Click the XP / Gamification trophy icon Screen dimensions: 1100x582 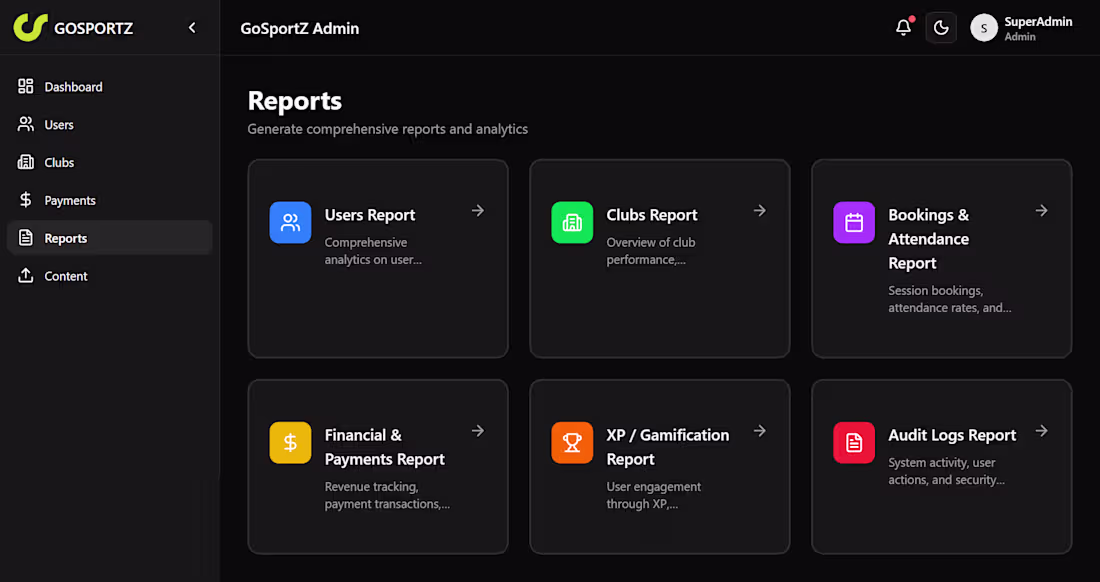click(572, 442)
